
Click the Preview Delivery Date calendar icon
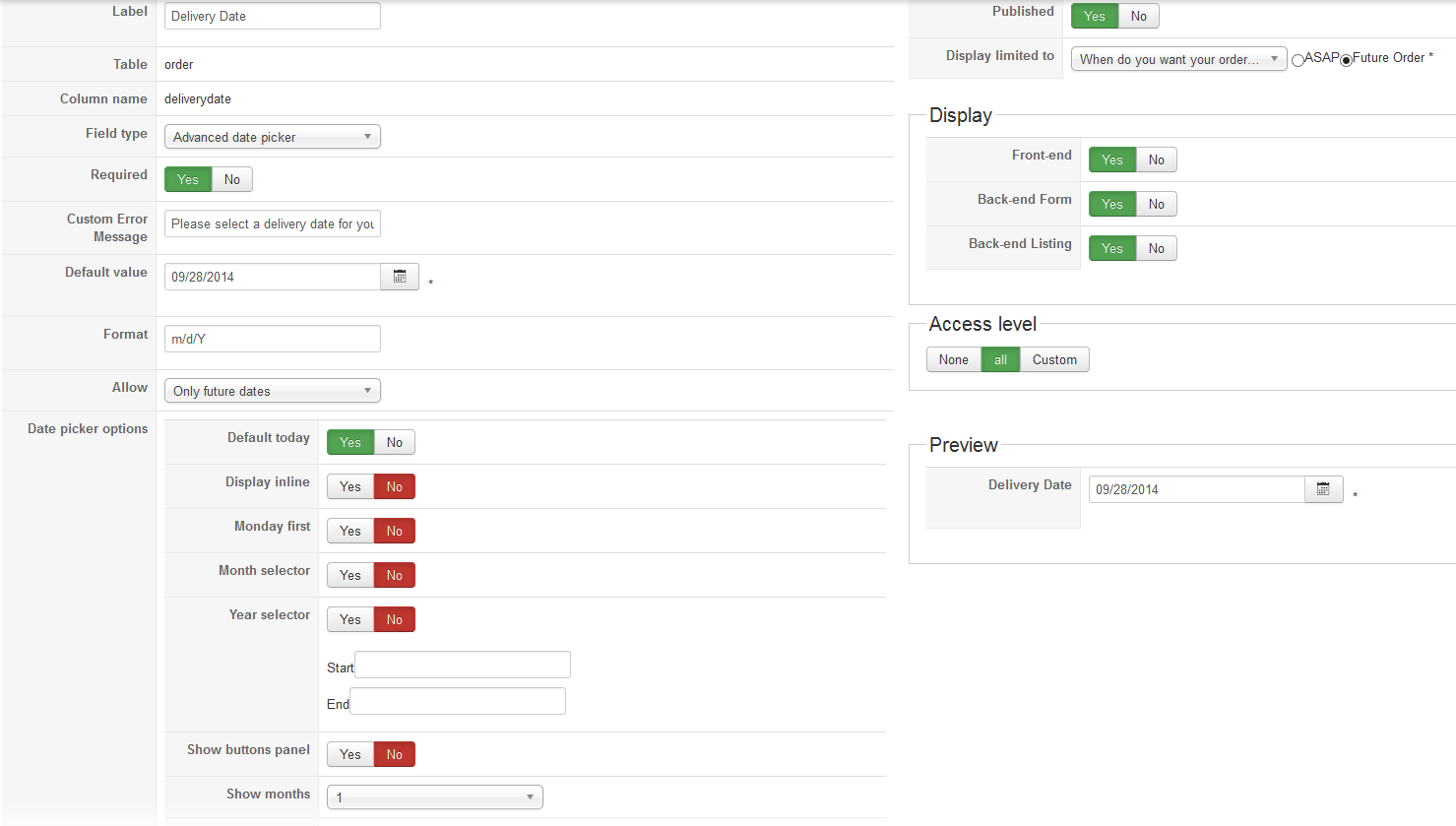1323,489
